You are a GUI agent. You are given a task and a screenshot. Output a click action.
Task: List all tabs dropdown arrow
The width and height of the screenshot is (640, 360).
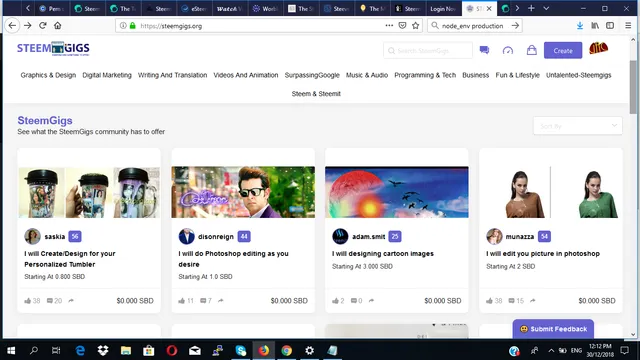point(546,8)
